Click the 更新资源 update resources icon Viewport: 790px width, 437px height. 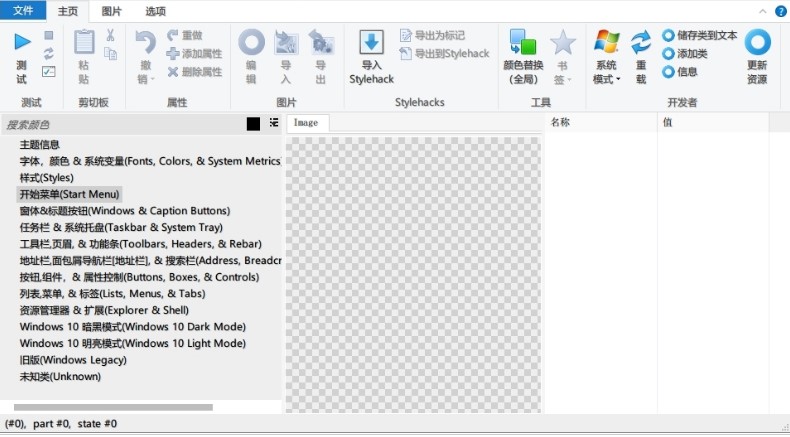[757, 42]
